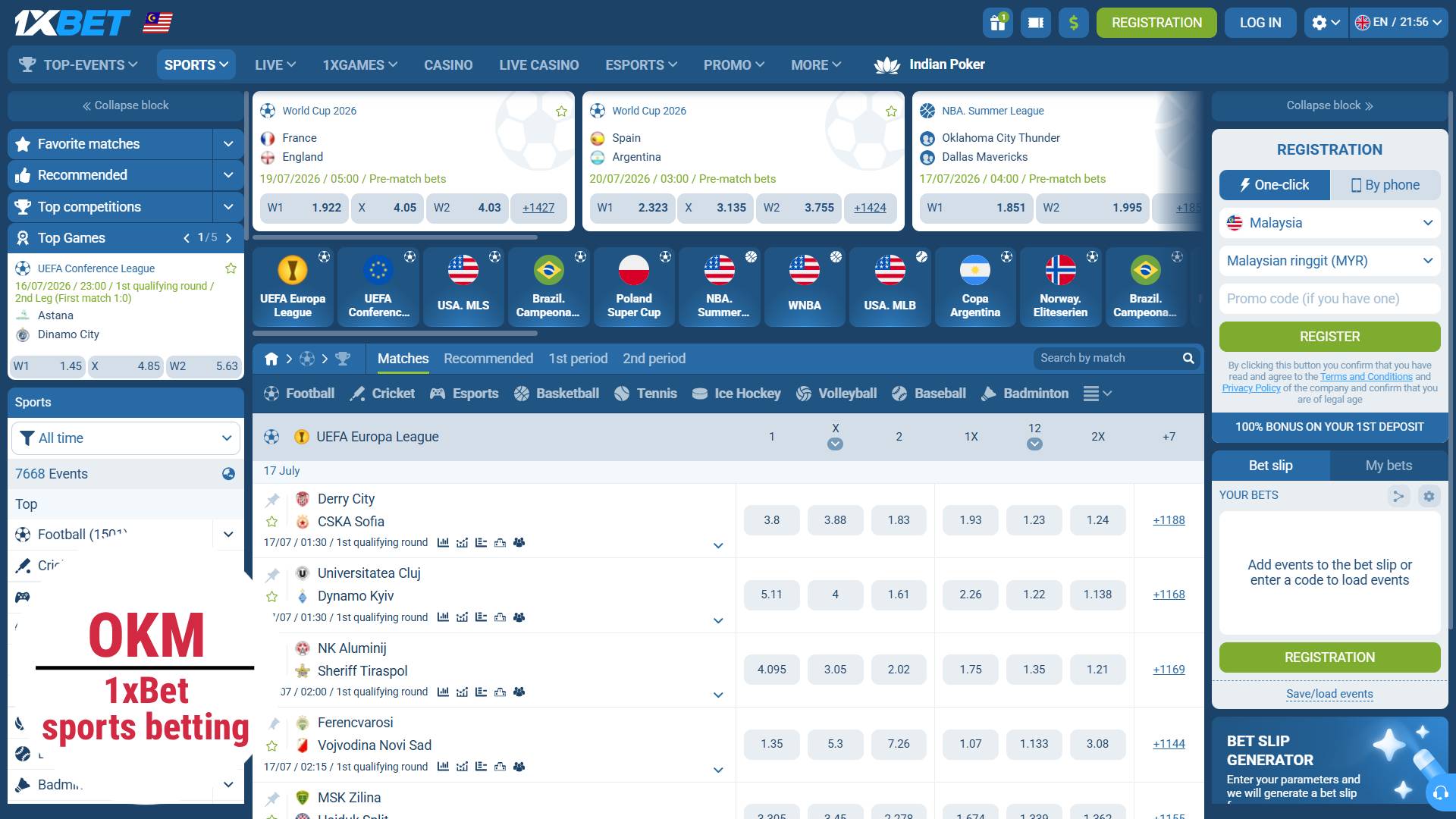Click the green dollar deposit icon

1074,23
